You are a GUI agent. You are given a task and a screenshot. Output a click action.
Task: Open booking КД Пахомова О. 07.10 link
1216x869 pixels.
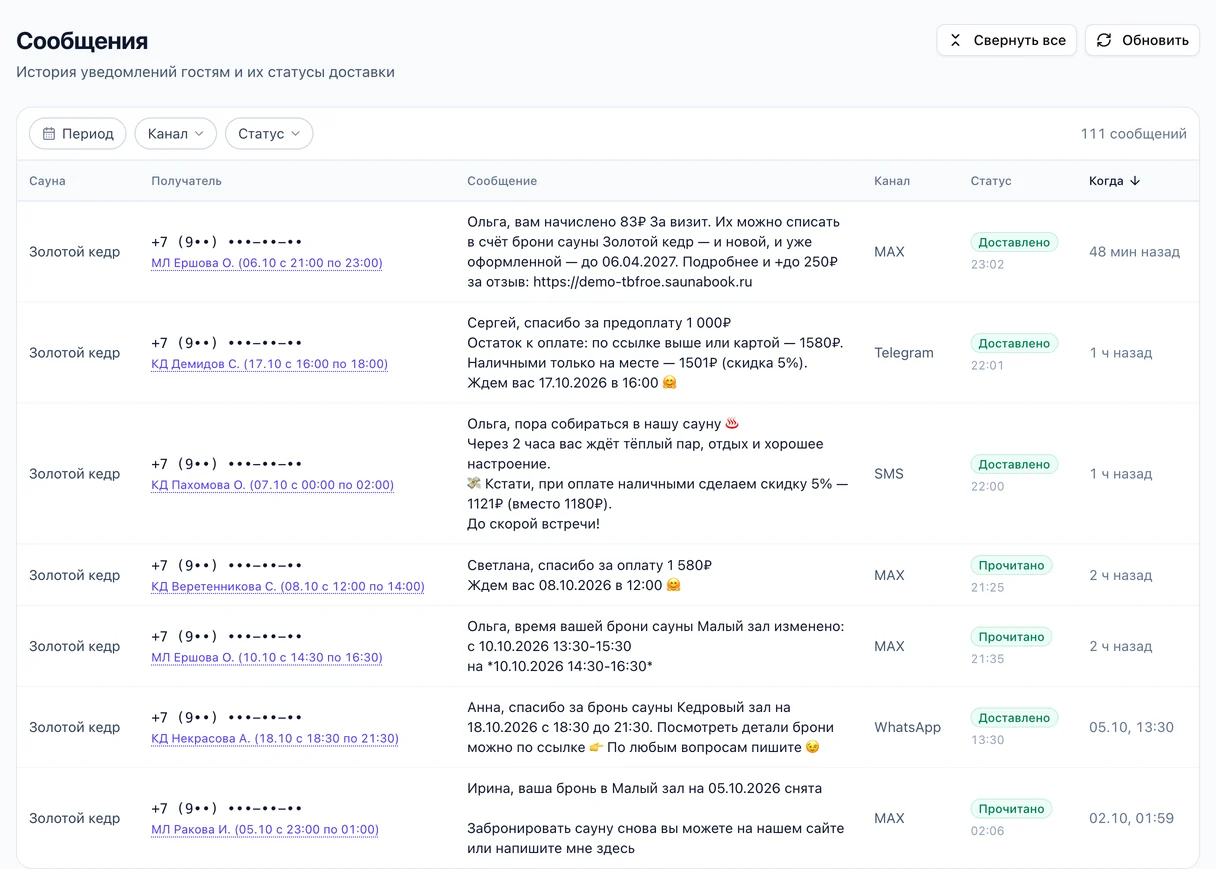[273, 485]
